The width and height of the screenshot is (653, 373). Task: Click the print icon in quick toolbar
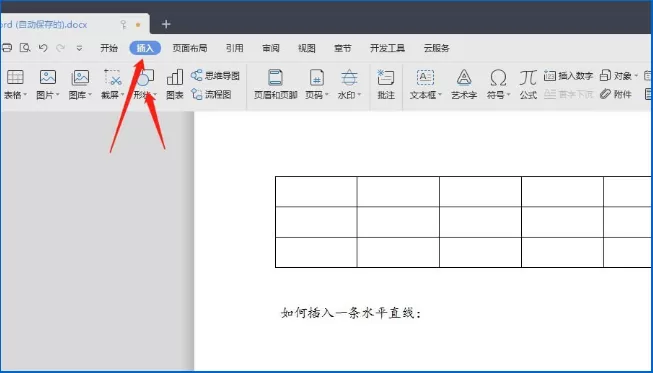(7, 48)
